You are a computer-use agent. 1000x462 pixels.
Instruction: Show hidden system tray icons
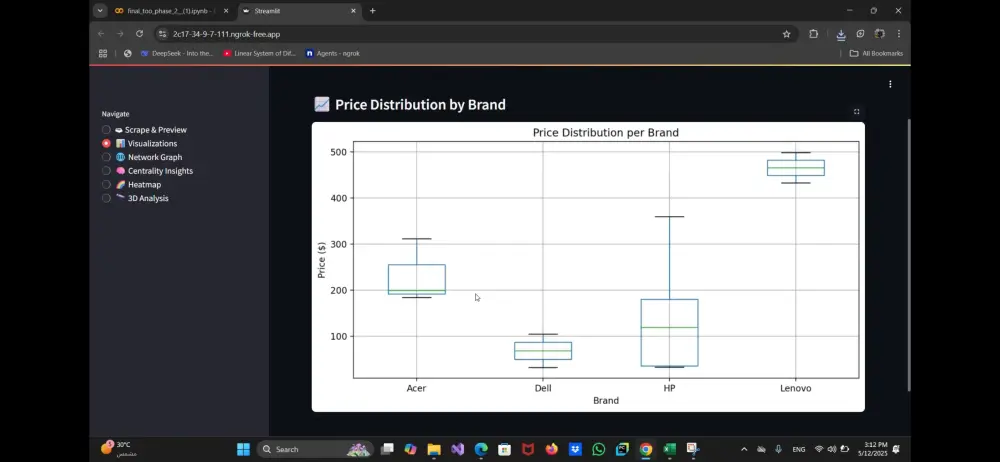[x=744, y=449]
